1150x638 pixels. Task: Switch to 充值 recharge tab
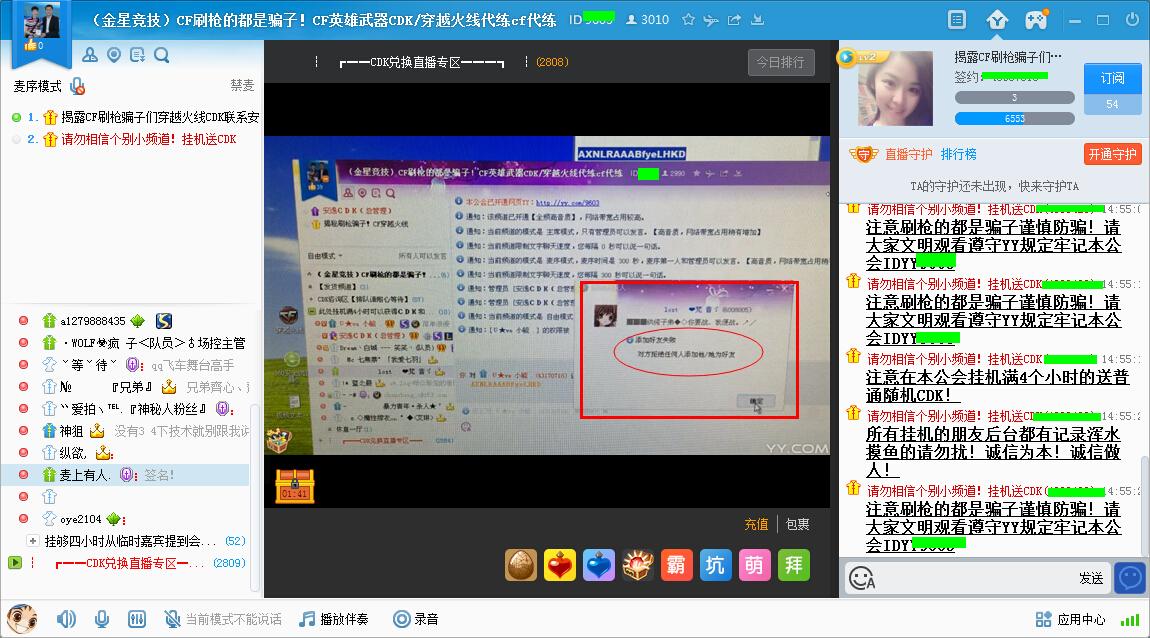756,524
